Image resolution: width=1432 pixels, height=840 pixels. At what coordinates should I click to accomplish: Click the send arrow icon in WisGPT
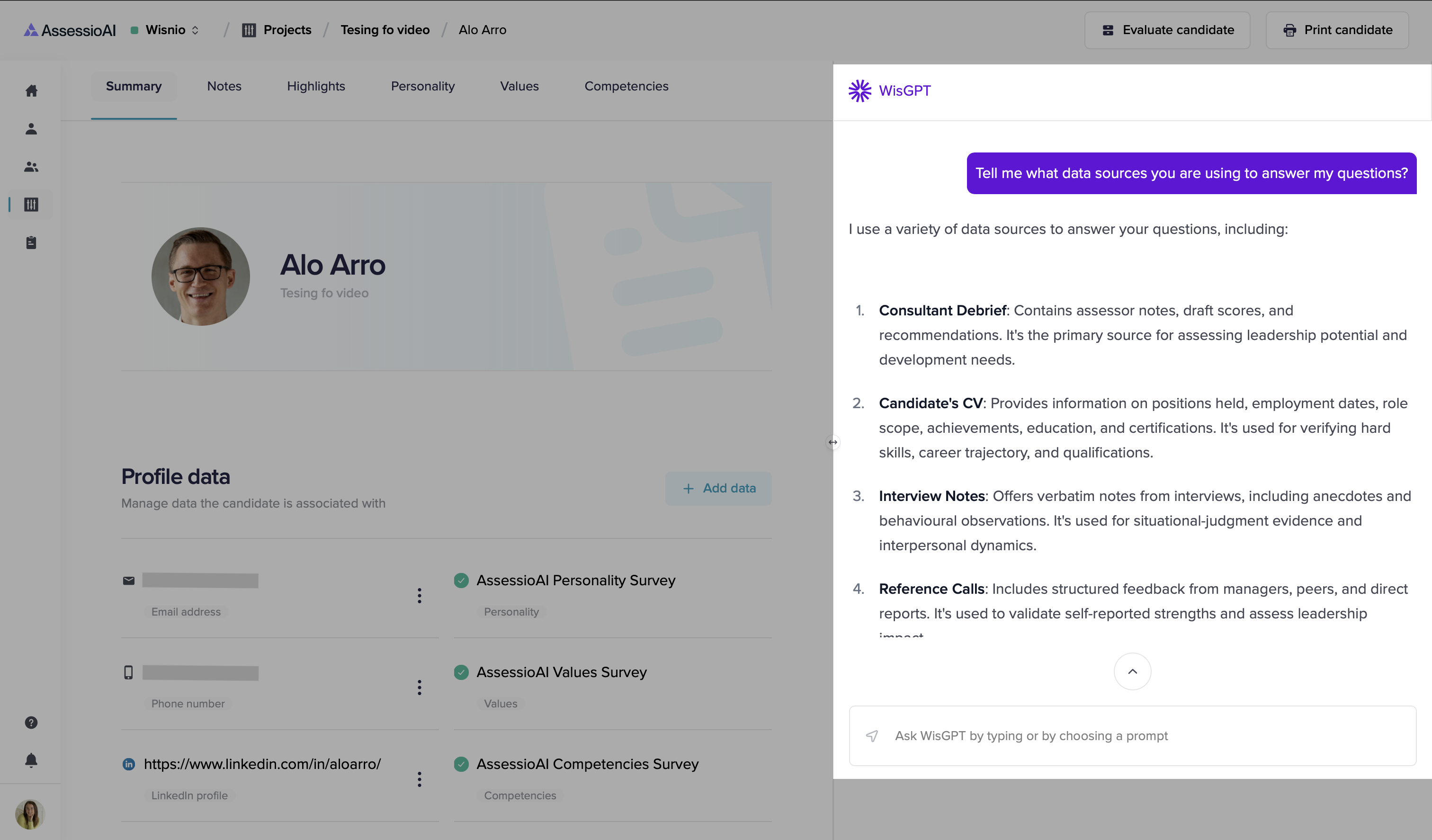pos(872,737)
